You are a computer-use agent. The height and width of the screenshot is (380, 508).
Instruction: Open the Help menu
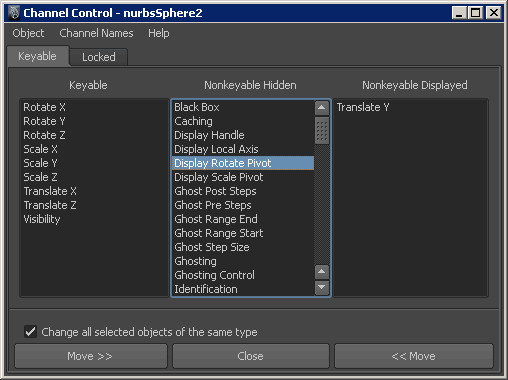159,33
